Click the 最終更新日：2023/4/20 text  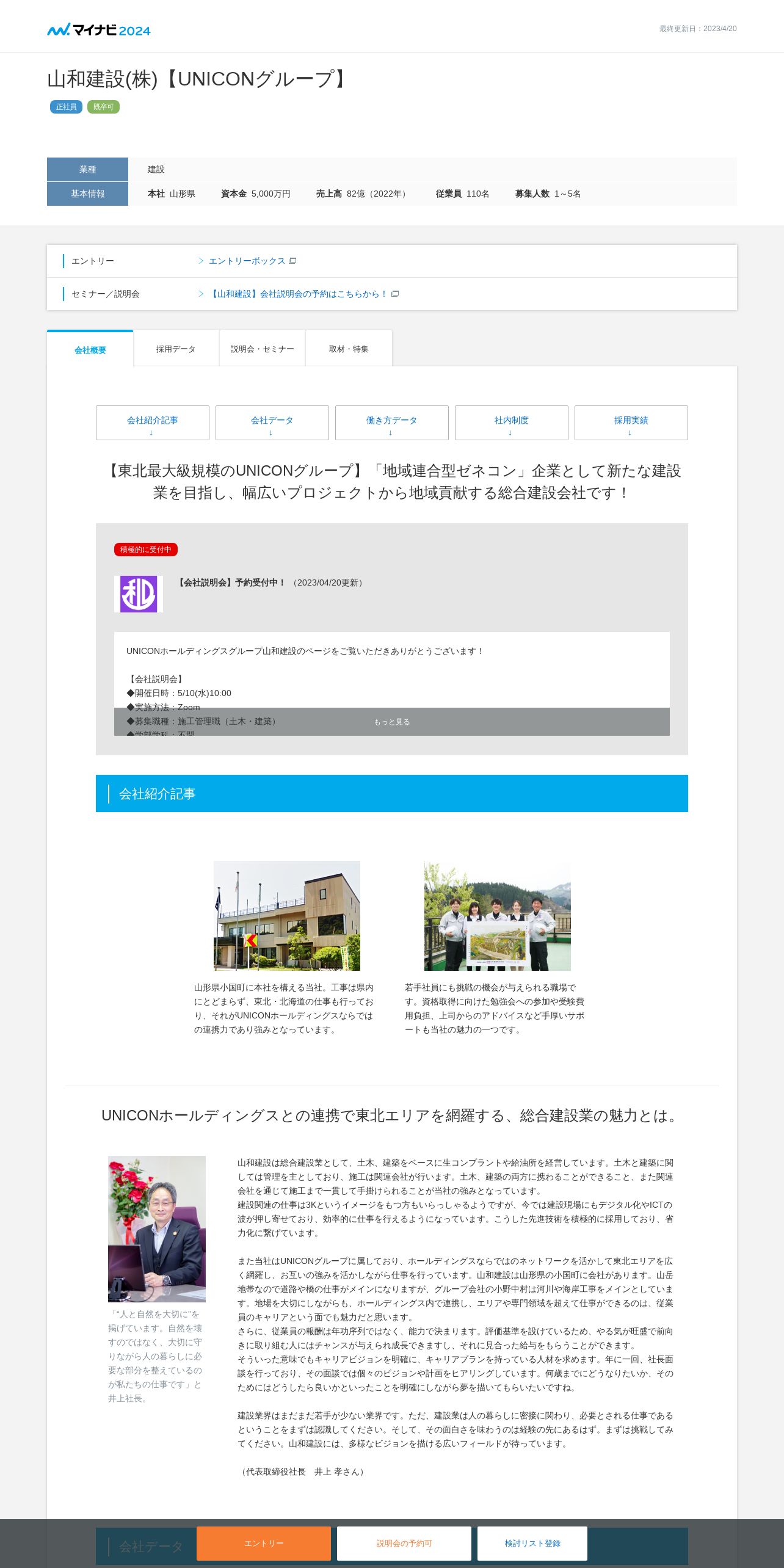[x=698, y=29]
